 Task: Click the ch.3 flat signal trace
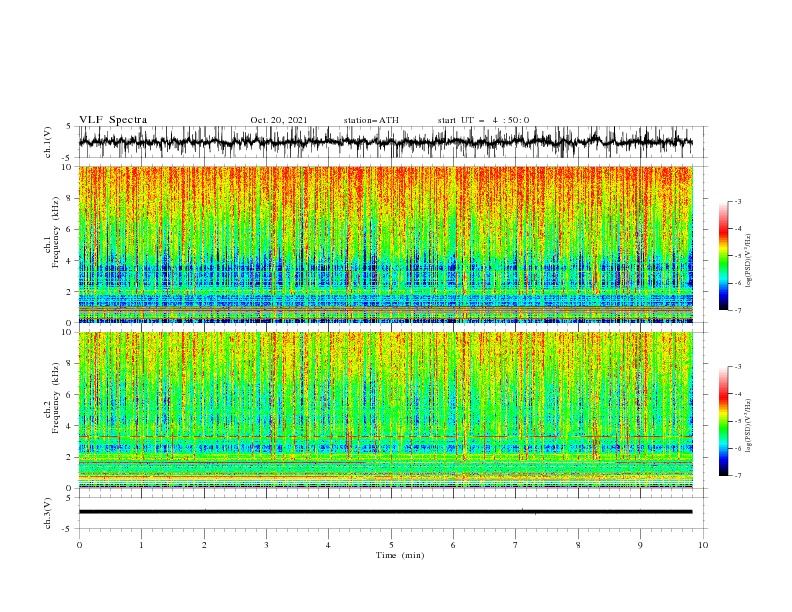[386, 512]
